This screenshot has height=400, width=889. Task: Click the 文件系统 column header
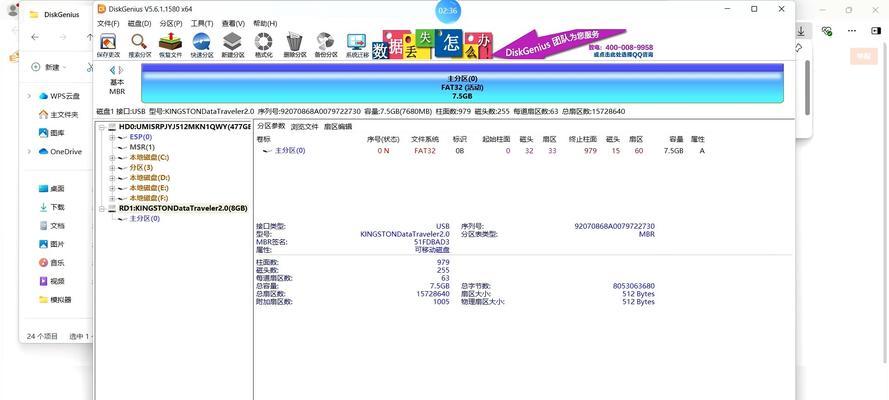[x=425, y=139]
